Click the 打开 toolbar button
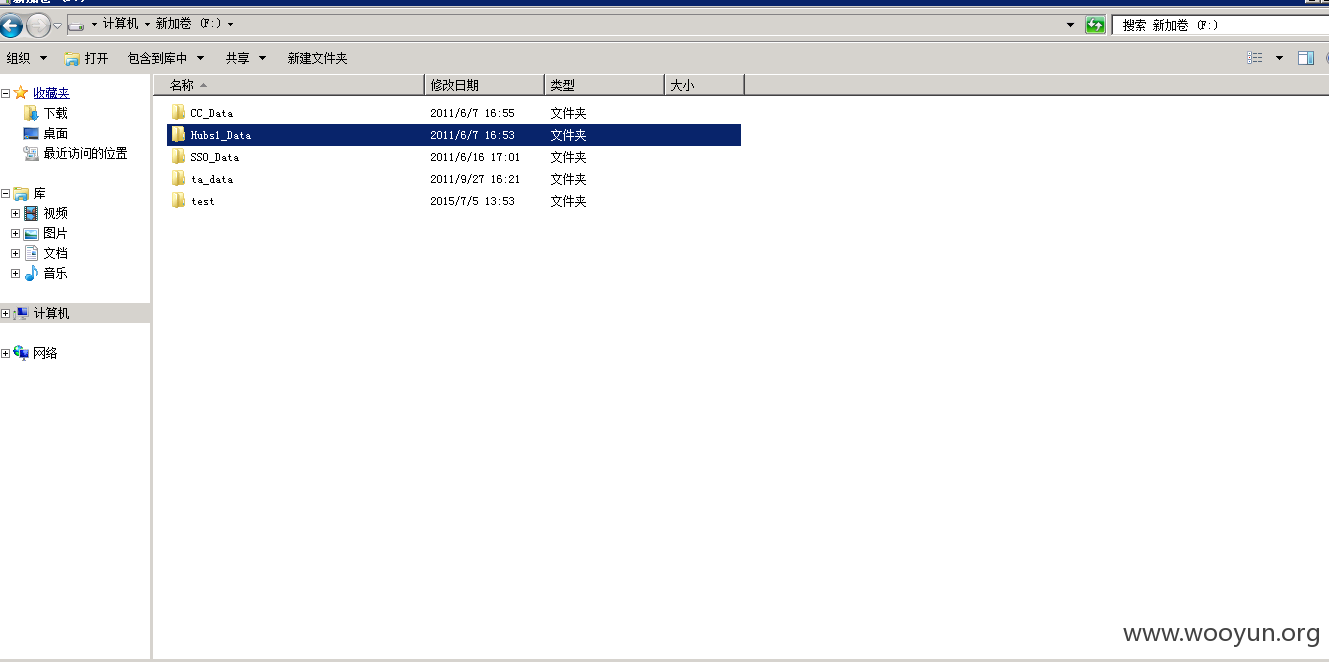Image resolution: width=1329 pixels, height=662 pixels. (87, 58)
